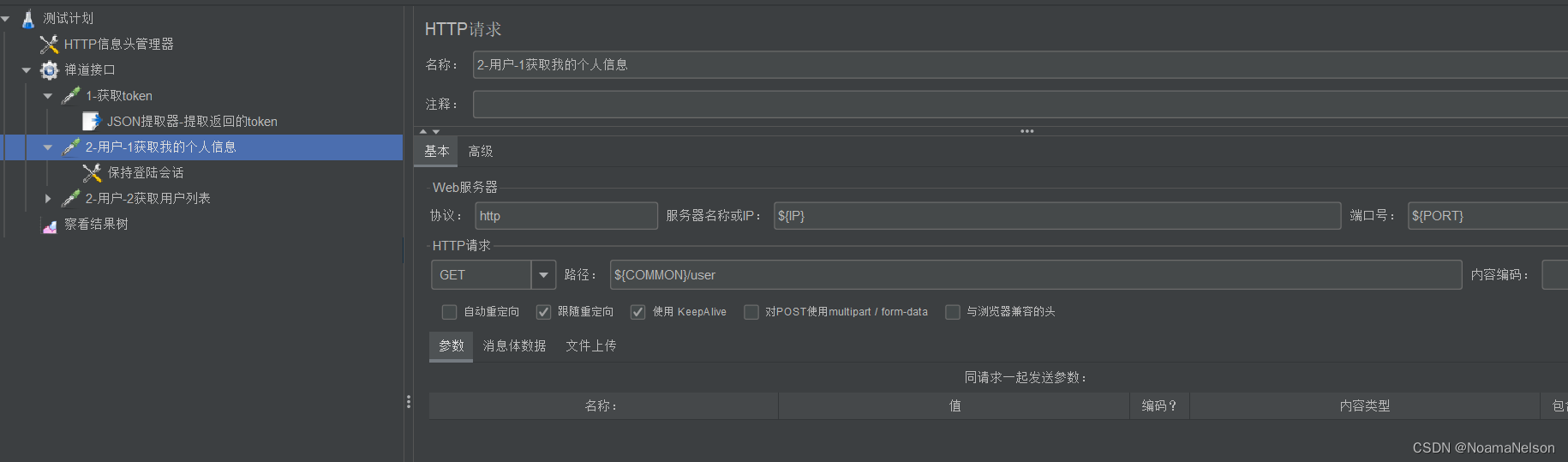The image size is (1568, 462).
Task: Open the GET method dropdown
Action: click(x=543, y=275)
